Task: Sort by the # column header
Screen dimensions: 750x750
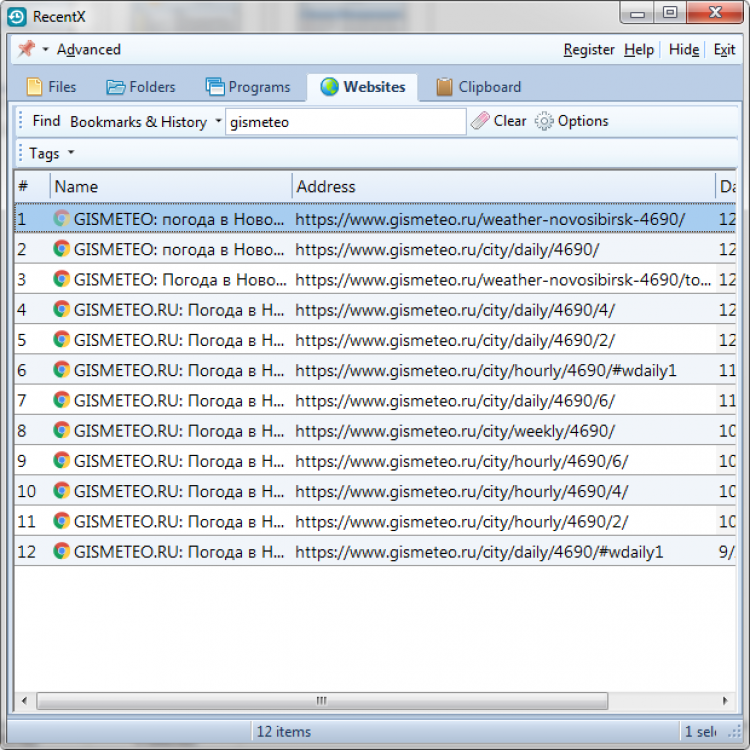Action: [x=32, y=186]
